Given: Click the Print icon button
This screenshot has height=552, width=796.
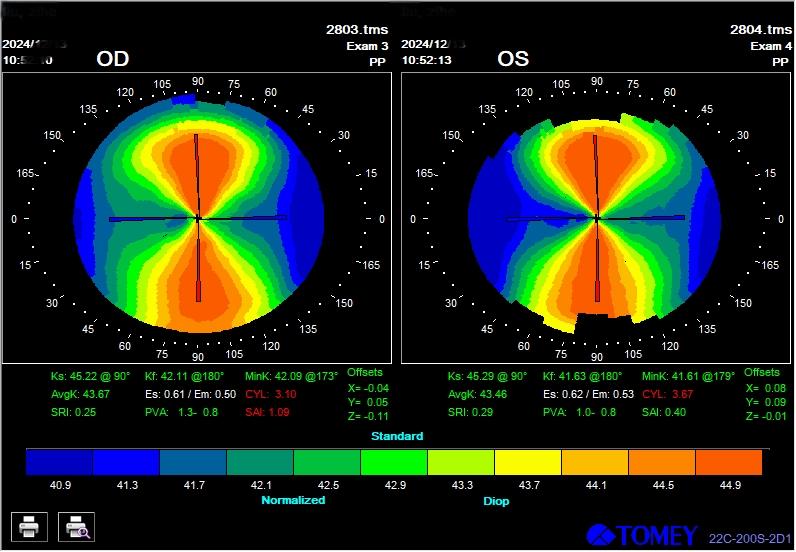Looking at the screenshot, I should 28,525.
